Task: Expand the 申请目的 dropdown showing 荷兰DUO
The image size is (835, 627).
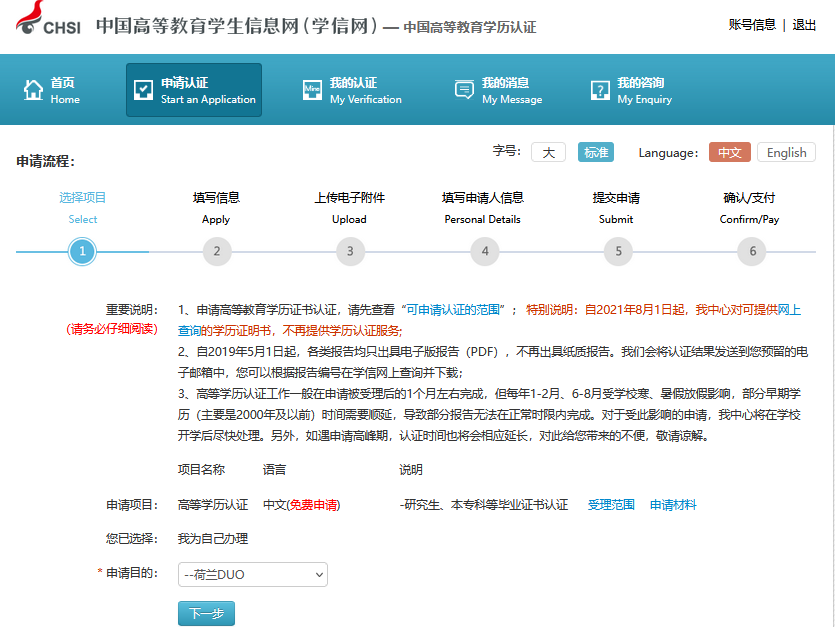Action: click(253, 575)
